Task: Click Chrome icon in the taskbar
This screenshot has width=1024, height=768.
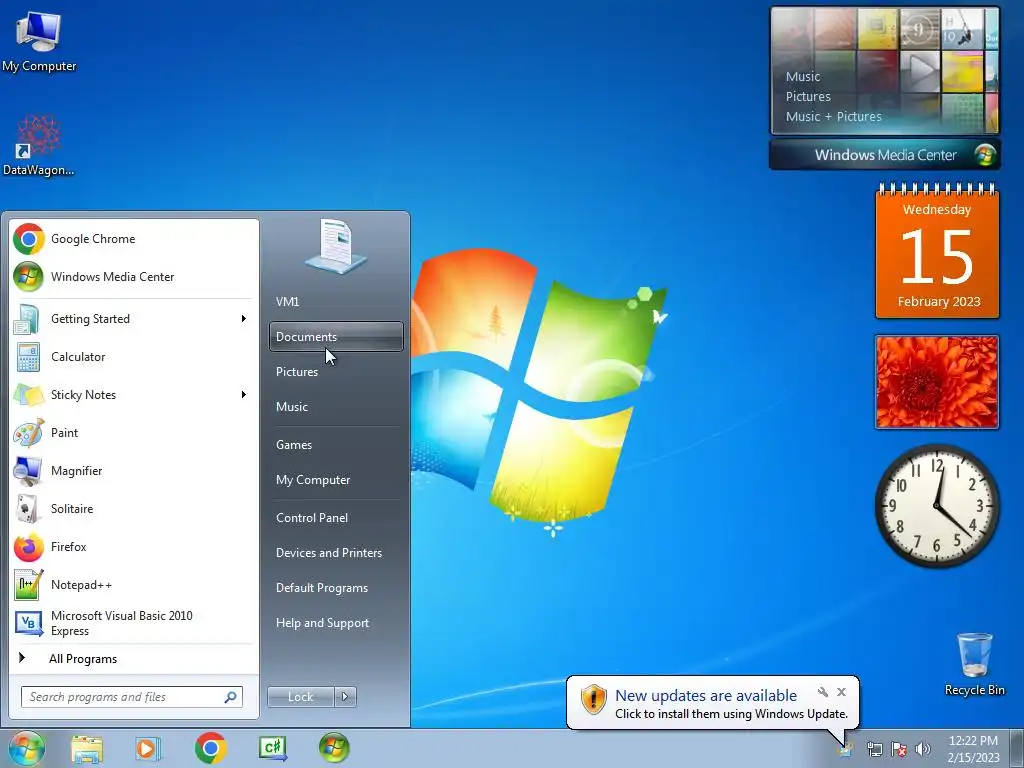Action: tap(210, 748)
